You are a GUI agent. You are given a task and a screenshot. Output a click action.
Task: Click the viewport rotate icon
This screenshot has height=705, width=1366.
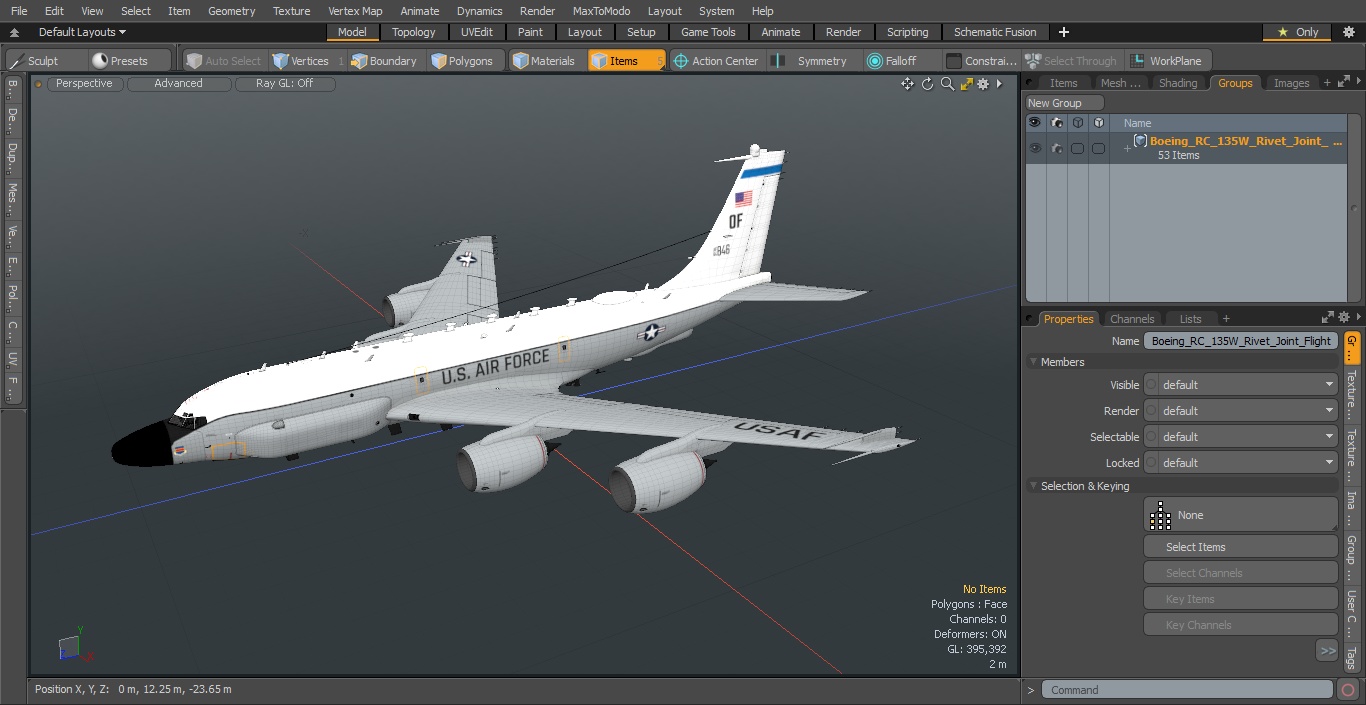tap(927, 84)
